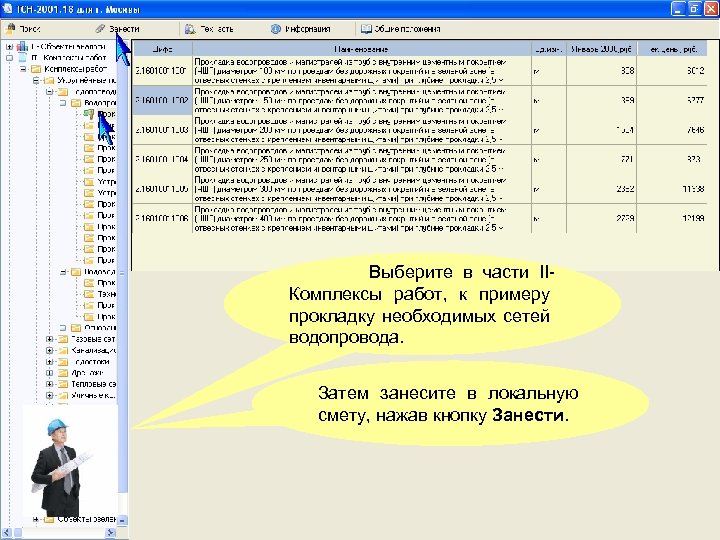The image size is (720, 540).
Task: Click the Ед.изм. column header
Action: coord(549,49)
